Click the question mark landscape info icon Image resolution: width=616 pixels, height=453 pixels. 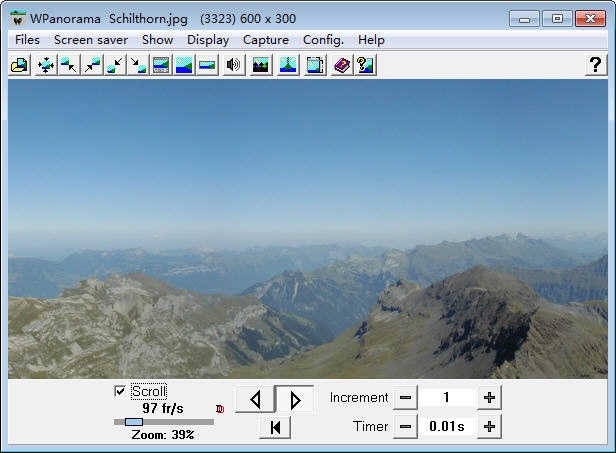coord(365,65)
